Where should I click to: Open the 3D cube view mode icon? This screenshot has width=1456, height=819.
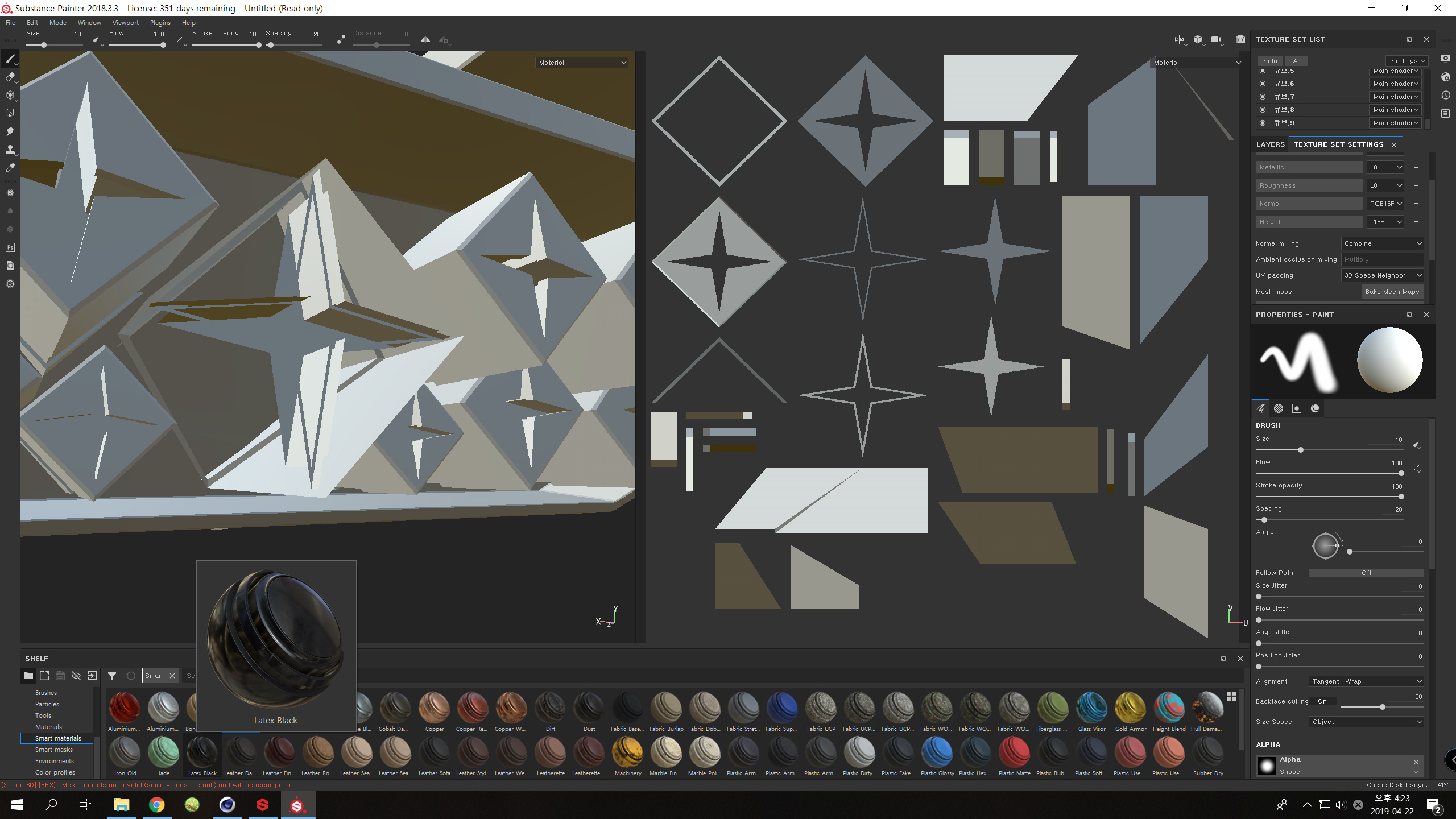coord(1198,39)
